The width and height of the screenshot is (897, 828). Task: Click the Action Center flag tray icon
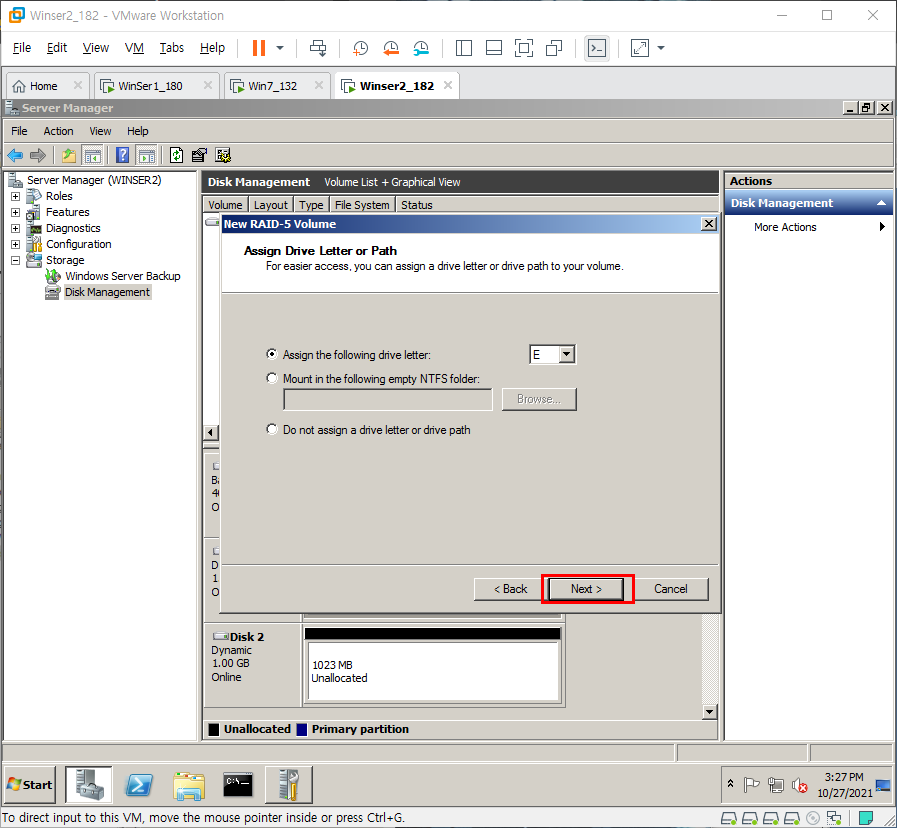pos(751,785)
